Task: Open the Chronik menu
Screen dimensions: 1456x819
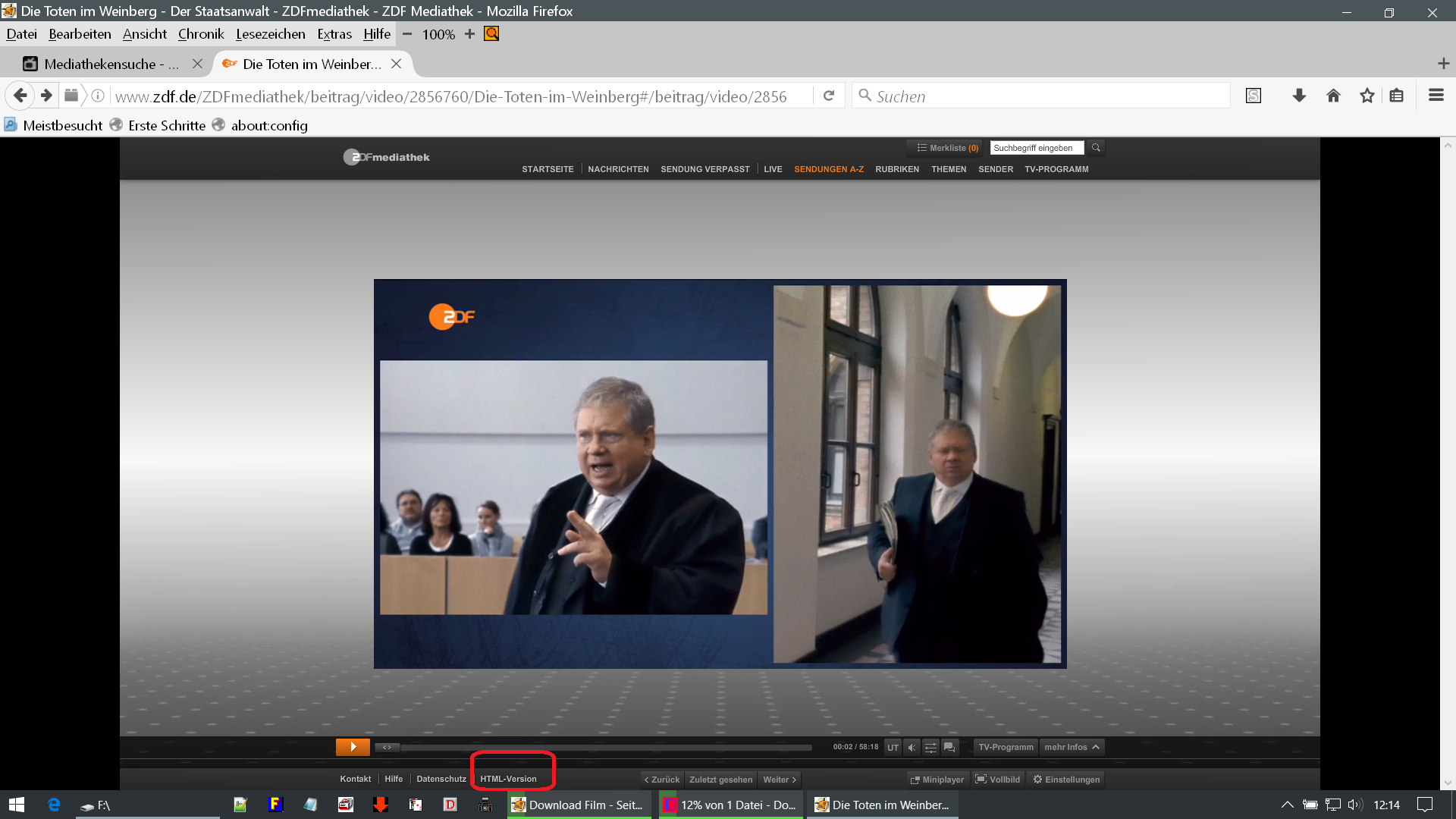Action: coord(201,34)
